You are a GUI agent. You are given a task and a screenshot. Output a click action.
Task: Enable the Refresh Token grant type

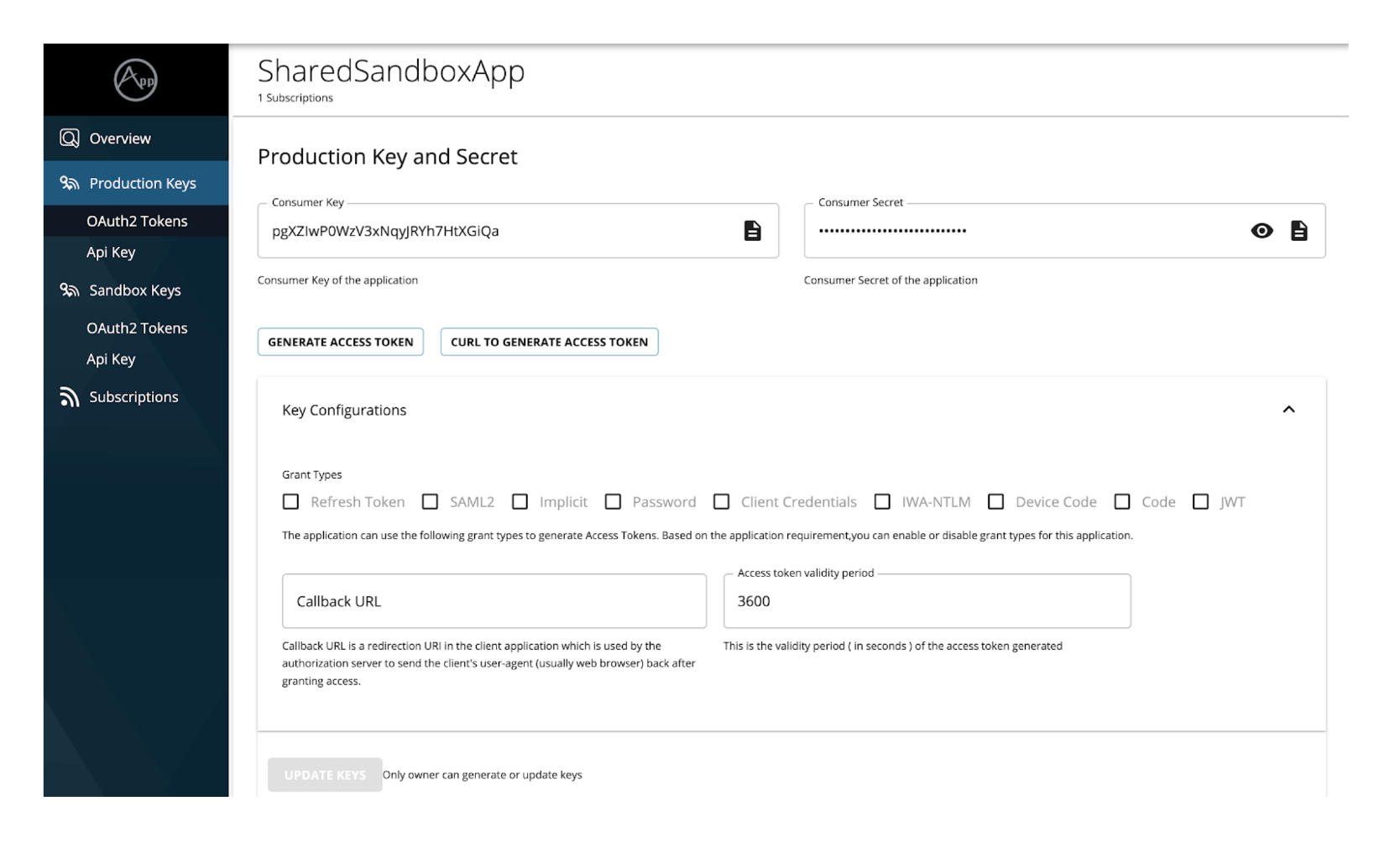pos(291,501)
